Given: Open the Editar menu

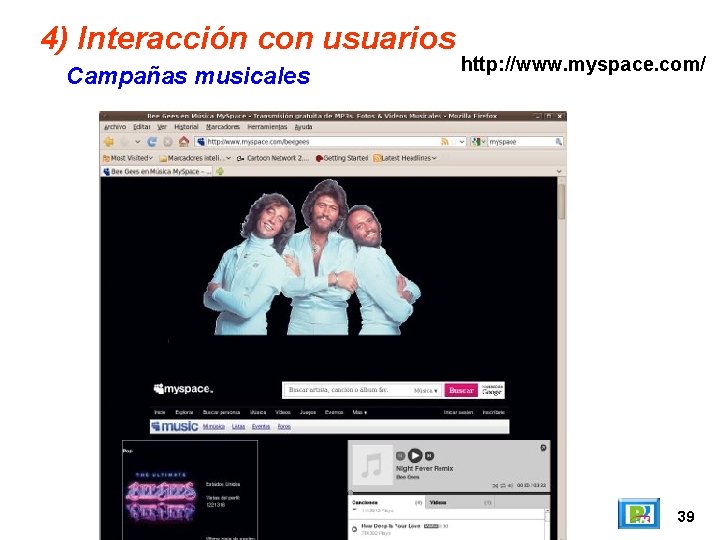Looking at the screenshot, I should (x=142, y=127).
